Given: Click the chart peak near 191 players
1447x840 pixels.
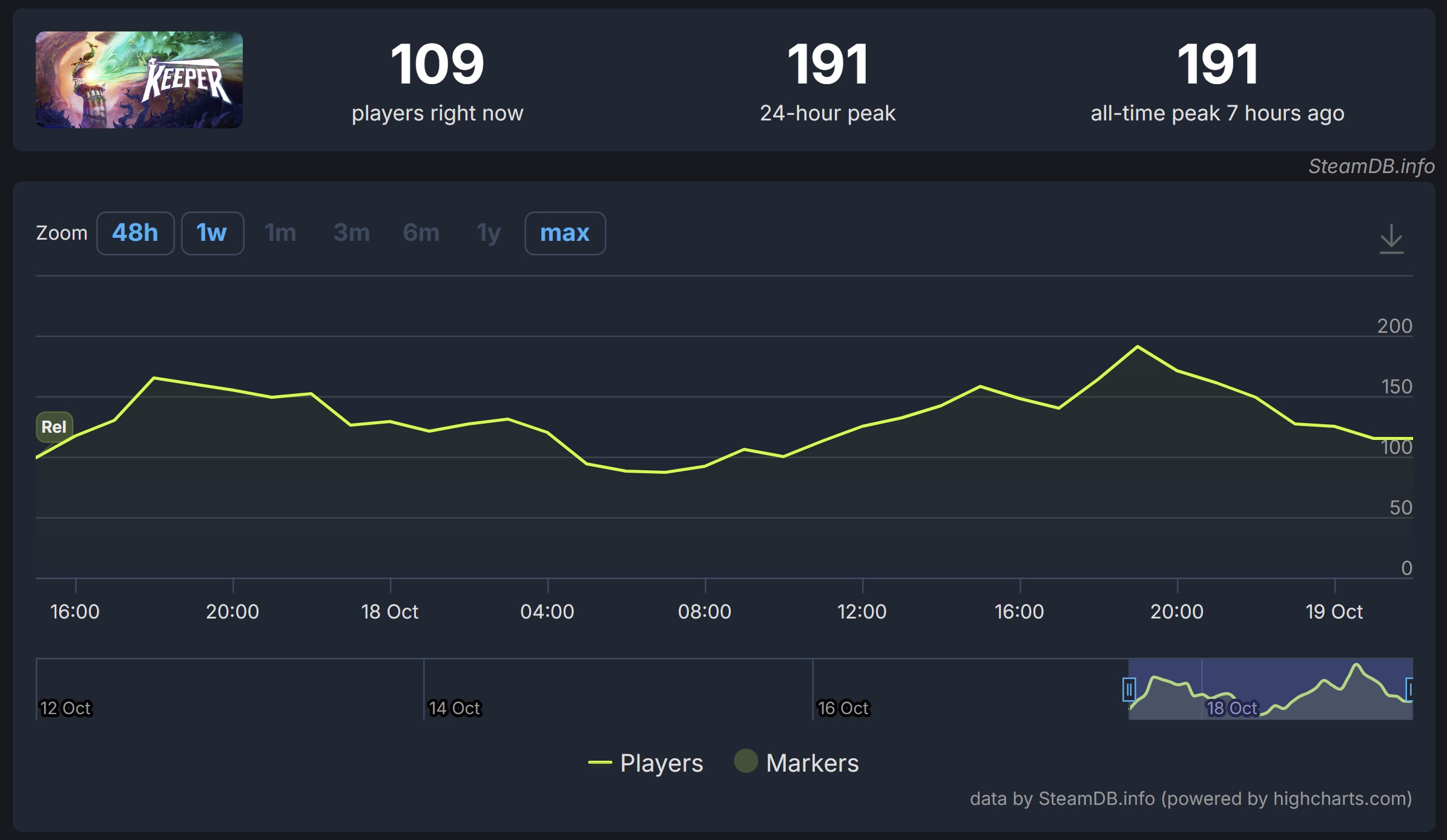Looking at the screenshot, I should tap(1138, 347).
